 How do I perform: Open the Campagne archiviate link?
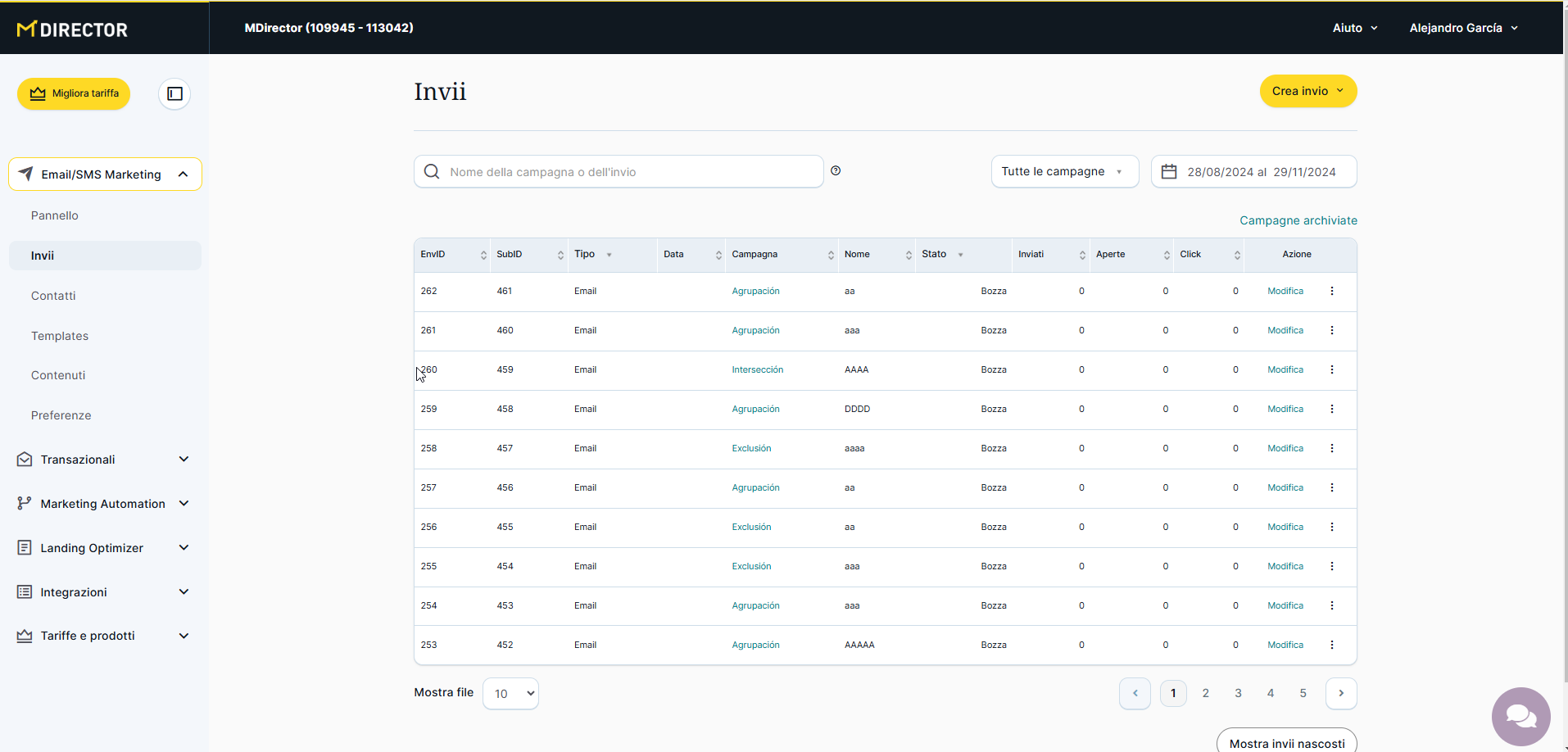click(x=1298, y=220)
